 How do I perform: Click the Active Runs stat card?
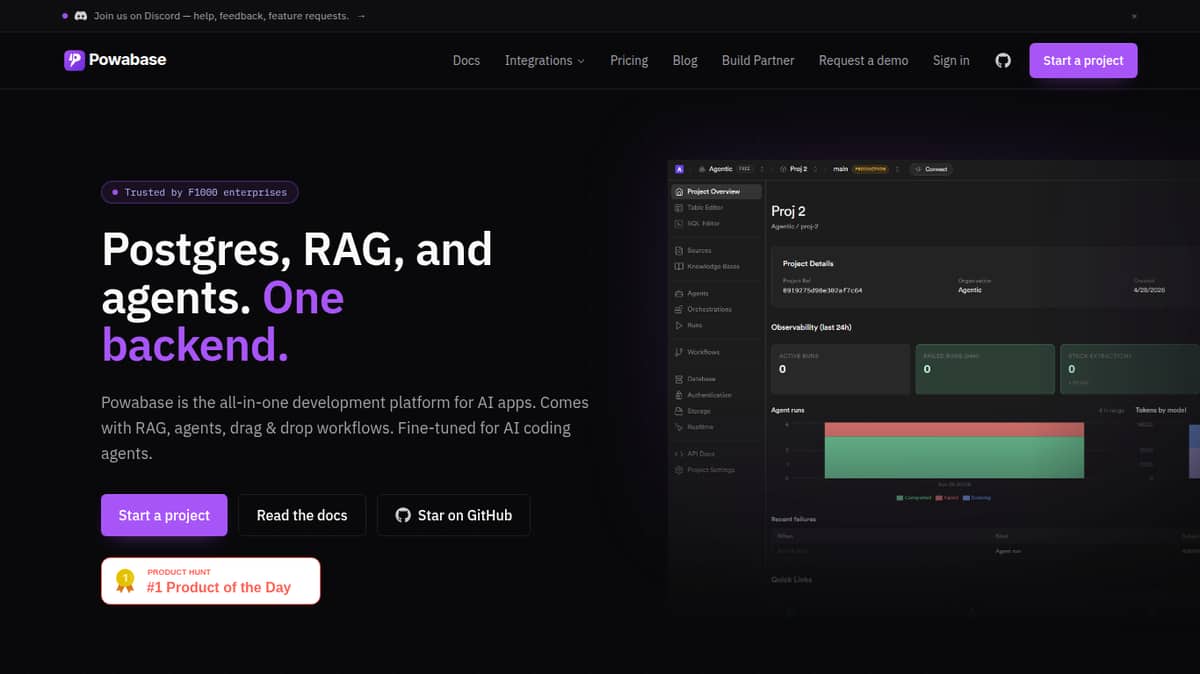point(840,367)
